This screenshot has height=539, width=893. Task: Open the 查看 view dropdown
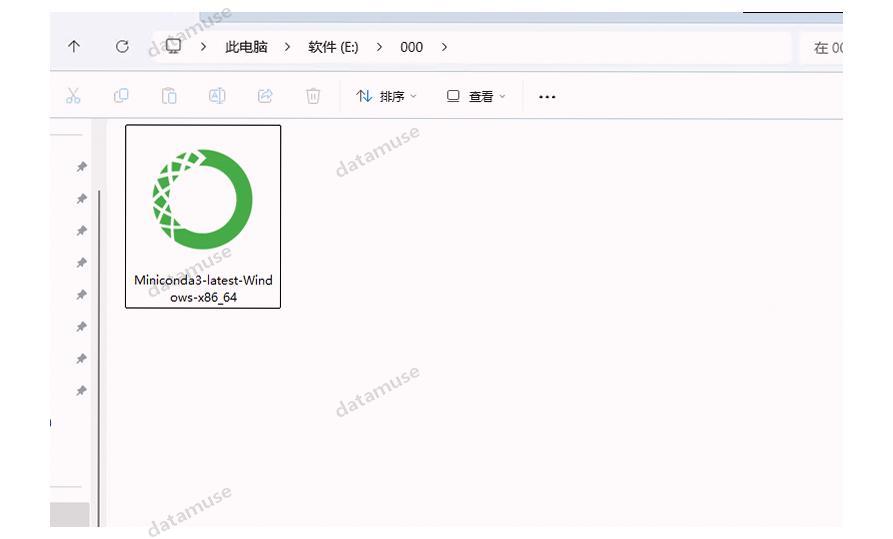tap(476, 96)
